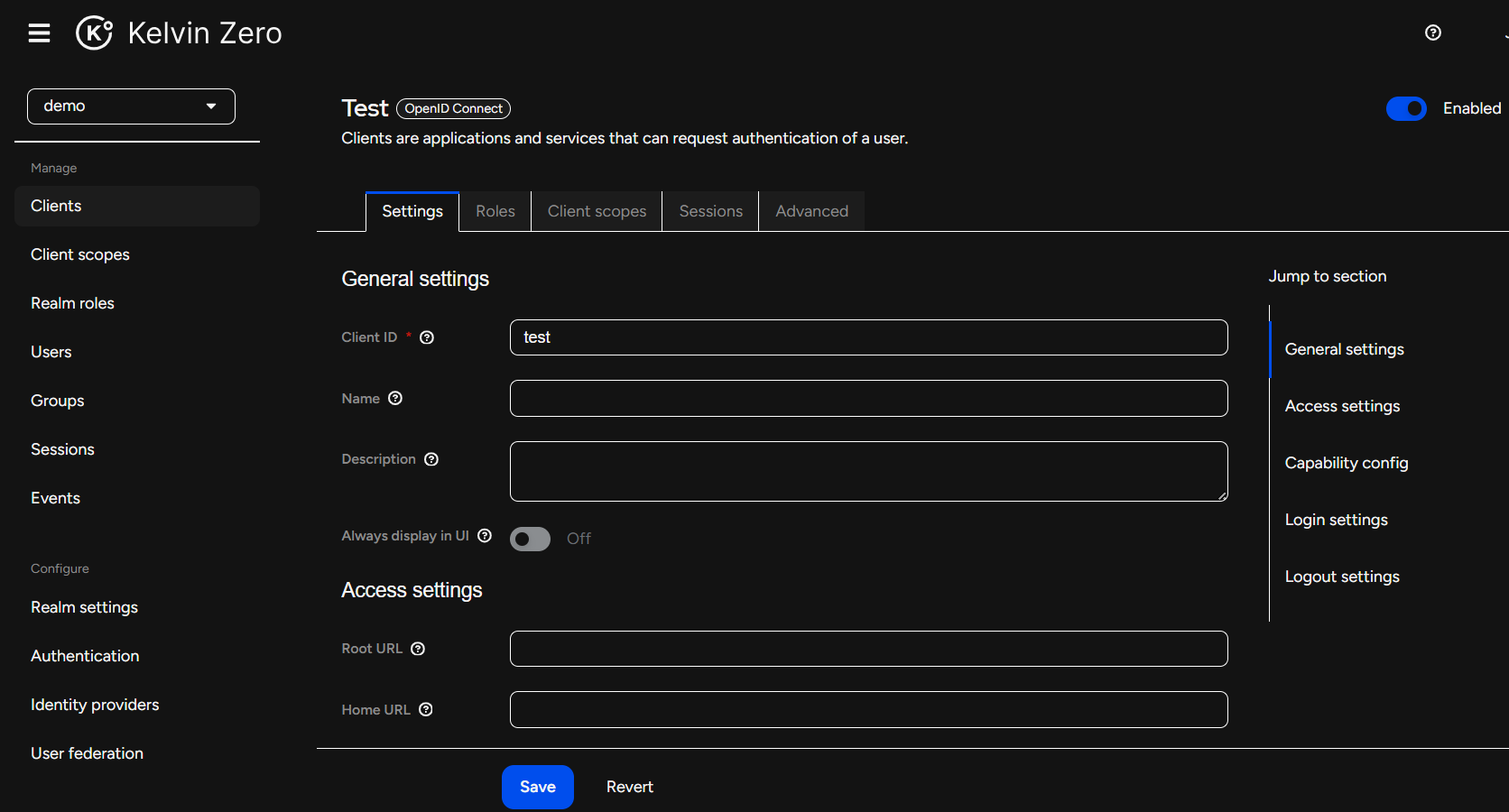
Task: Save the client settings
Action: pos(537,786)
